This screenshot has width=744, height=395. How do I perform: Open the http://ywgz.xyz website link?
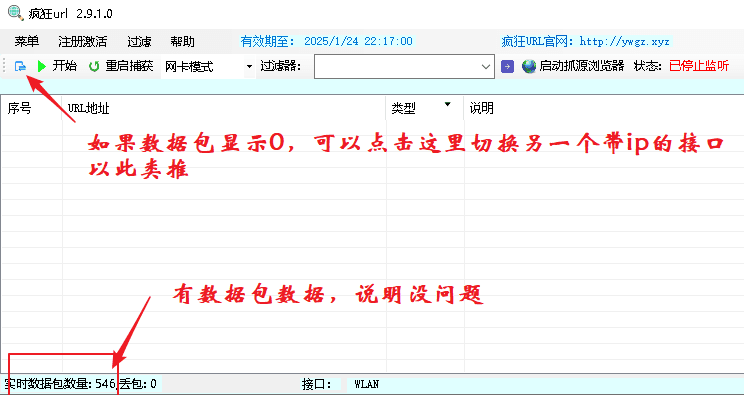[x=624, y=41]
